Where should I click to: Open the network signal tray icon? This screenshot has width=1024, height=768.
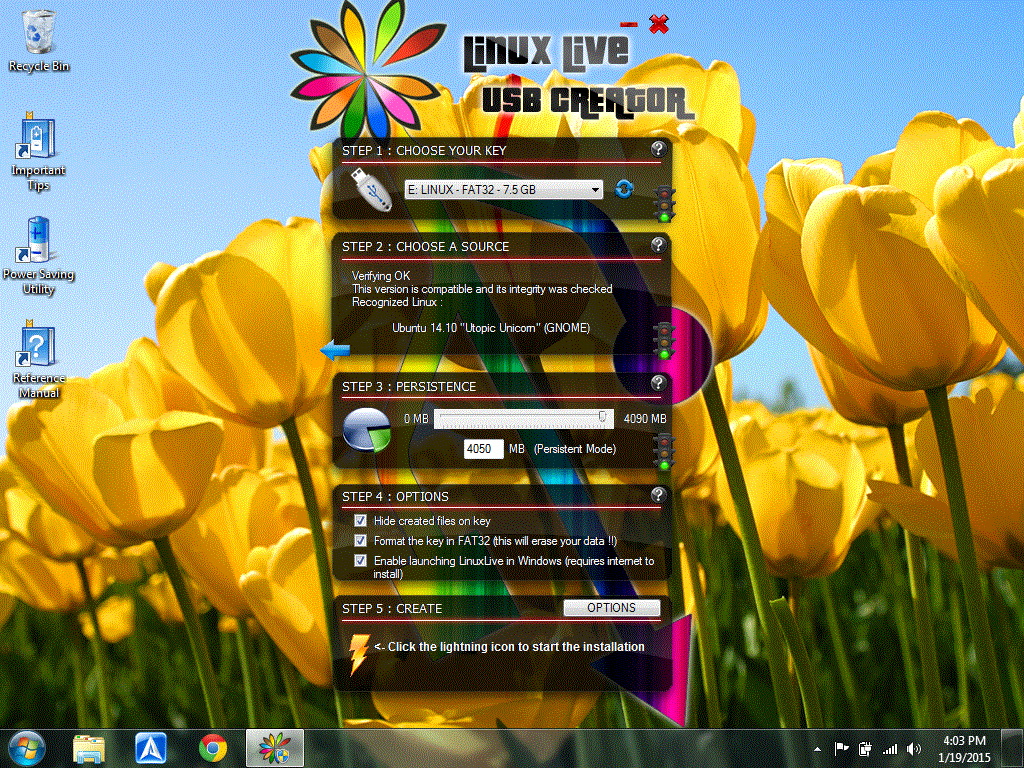pyautogui.click(x=889, y=749)
